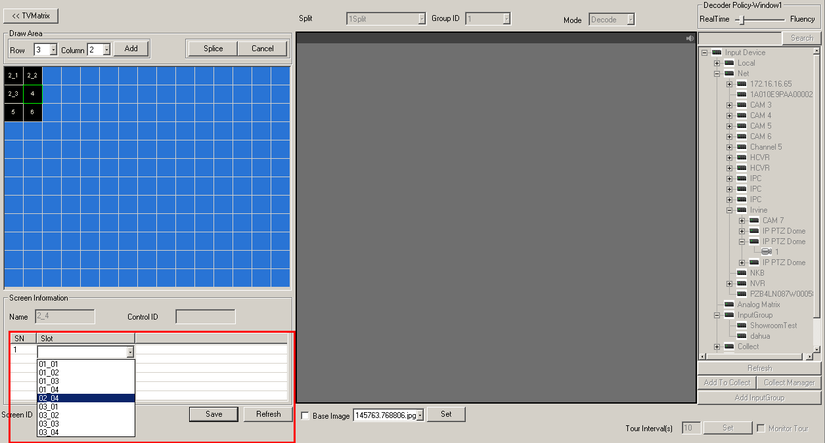Click the Analog Matrix icon in the tree
The height and width of the screenshot is (443, 825).
(x=729, y=305)
